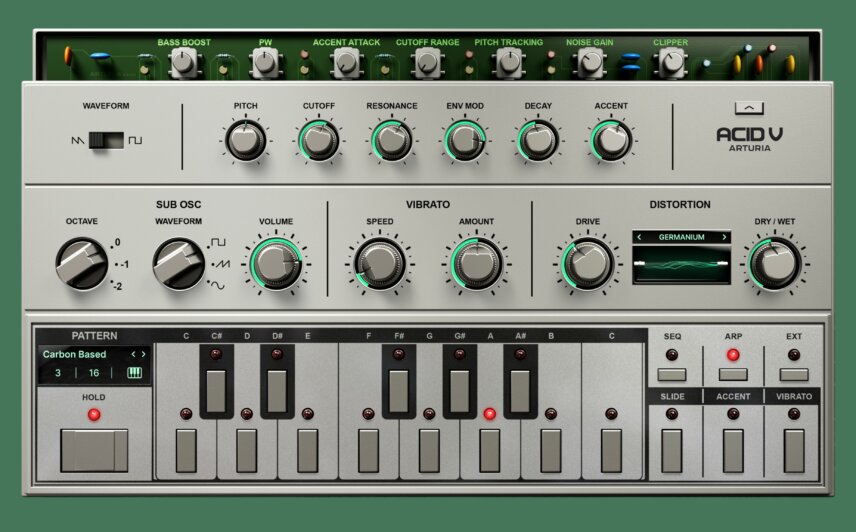Open the Carbon Based pattern name
The width and height of the screenshot is (856, 532).
[x=74, y=354]
